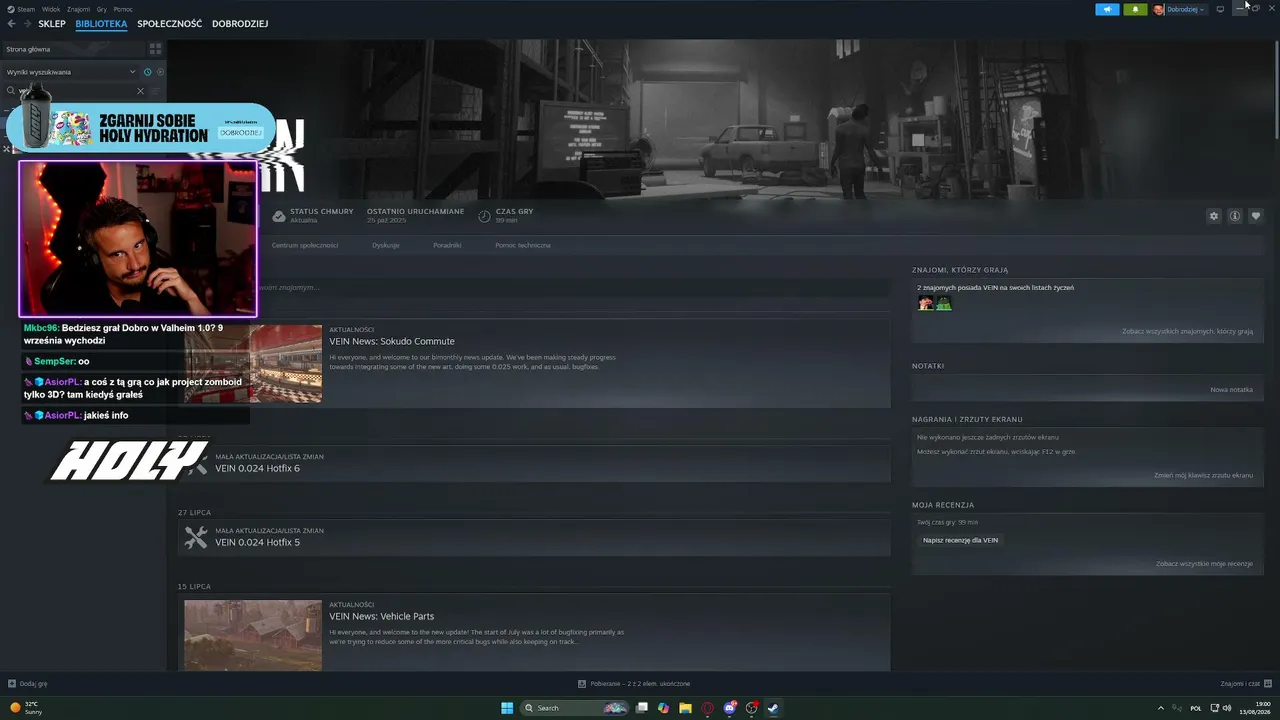Open the Poradniki link
Image resolution: width=1280 pixels, height=720 pixels.
[447, 245]
